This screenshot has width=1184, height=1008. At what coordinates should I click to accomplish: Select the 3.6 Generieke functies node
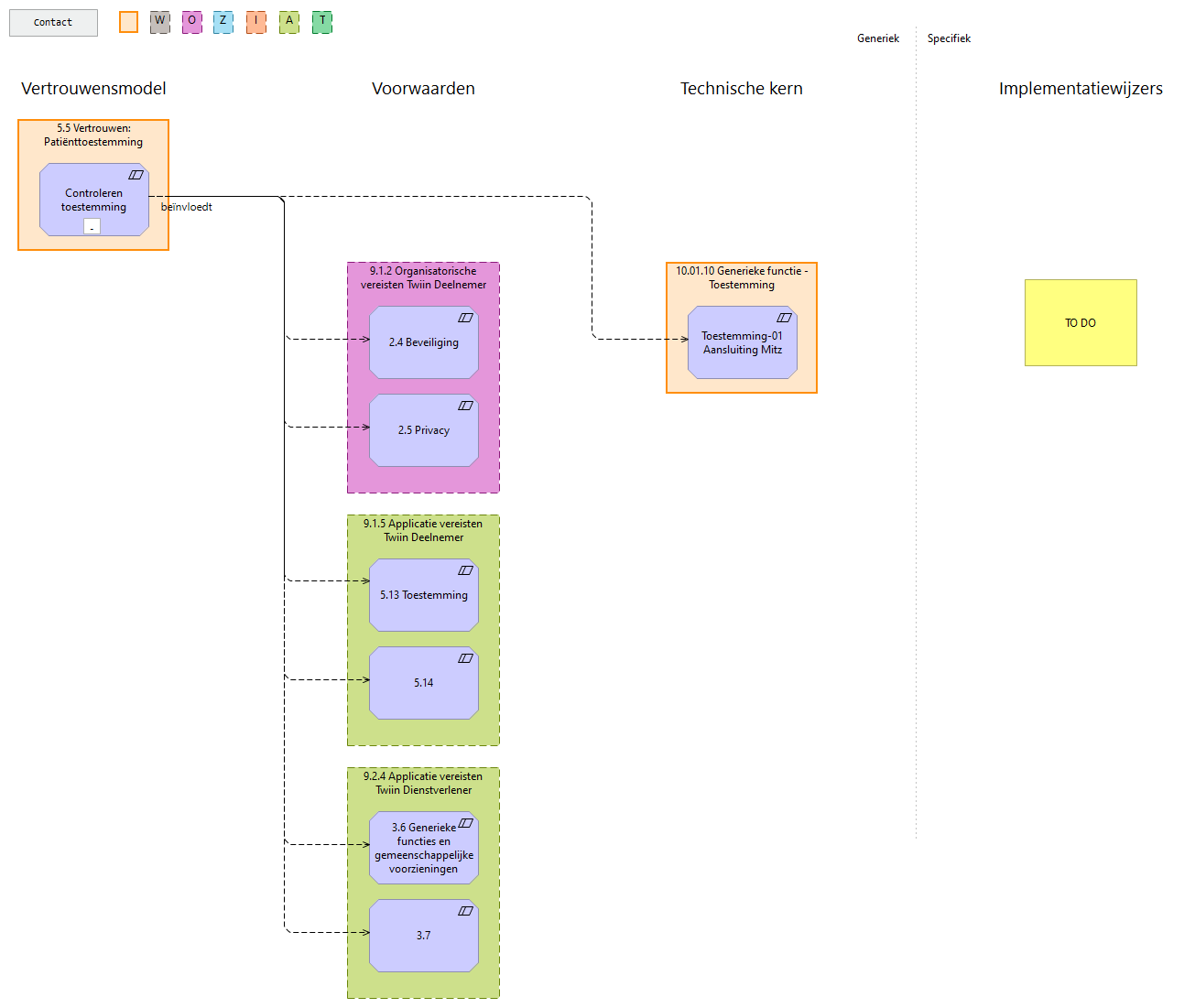tap(424, 848)
